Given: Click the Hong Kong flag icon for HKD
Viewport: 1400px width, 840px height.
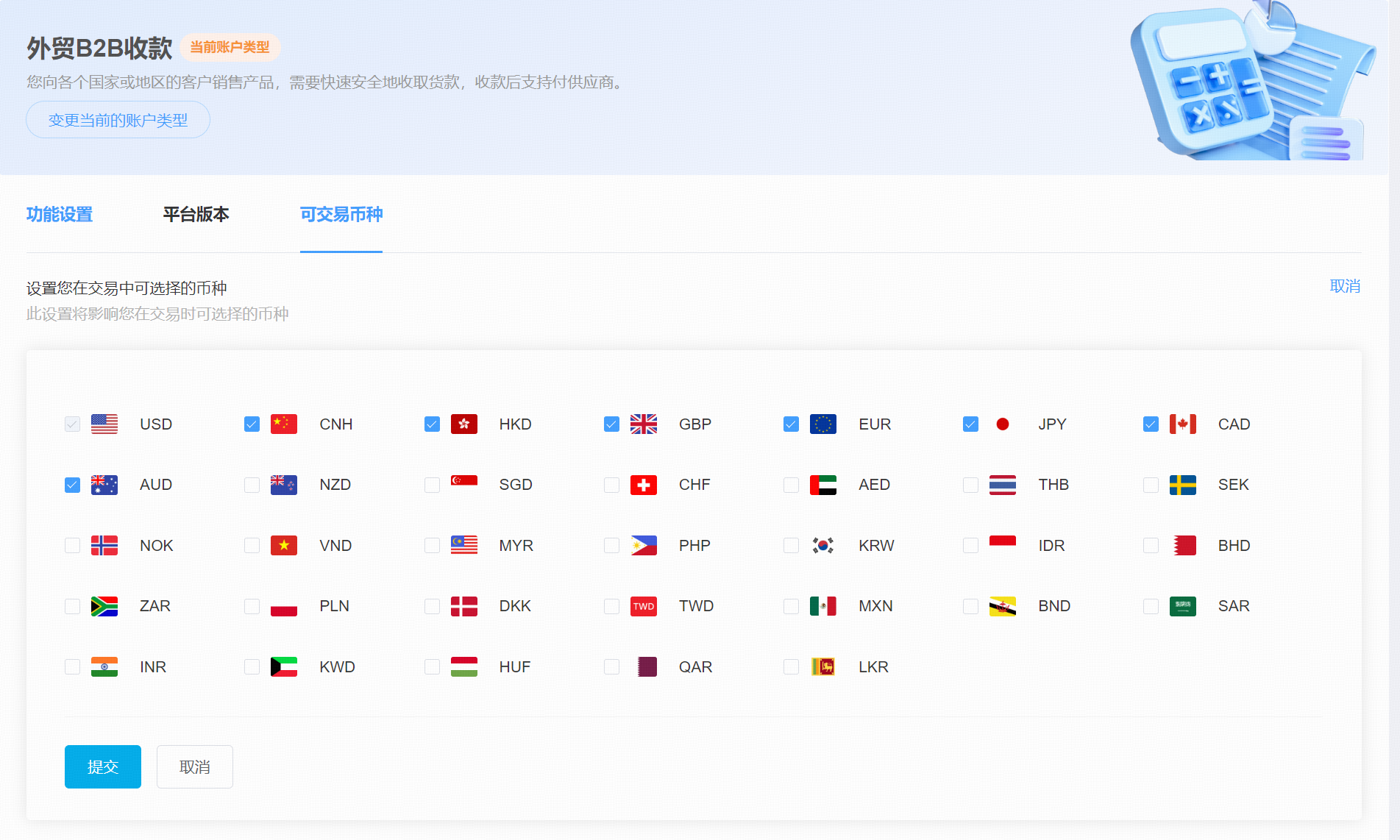Looking at the screenshot, I should tap(463, 424).
